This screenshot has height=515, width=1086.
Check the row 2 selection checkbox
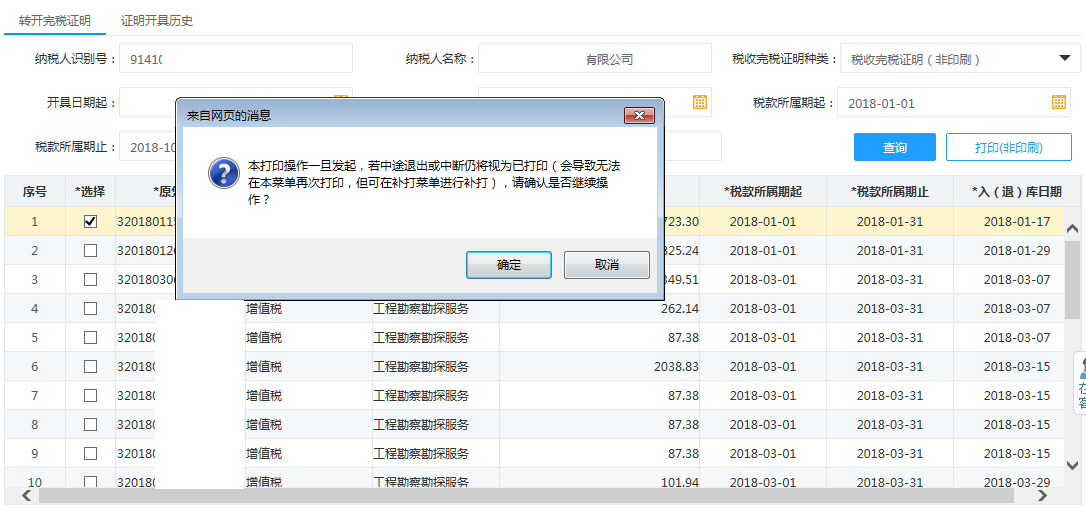click(x=90, y=251)
